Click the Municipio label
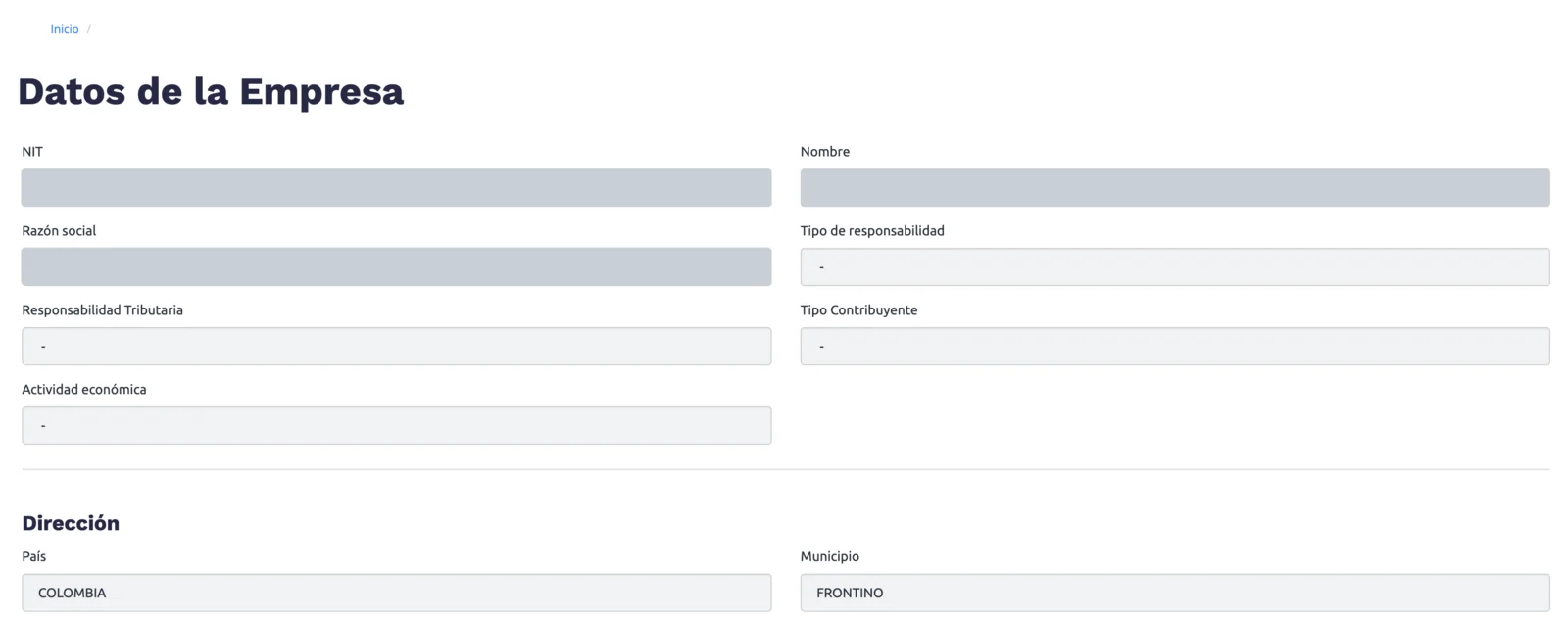The width and height of the screenshot is (1568, 619). point(830,556)
